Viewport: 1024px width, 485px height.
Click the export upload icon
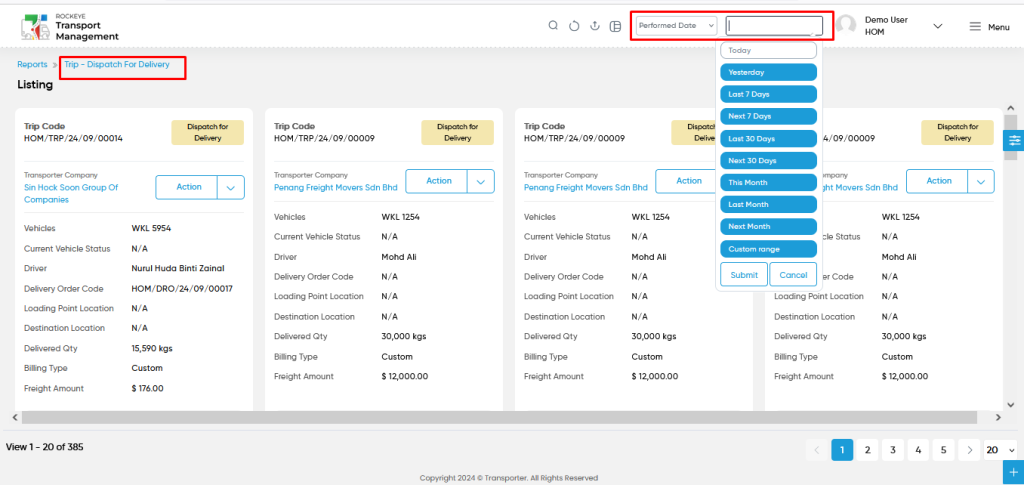coord(594,26)
